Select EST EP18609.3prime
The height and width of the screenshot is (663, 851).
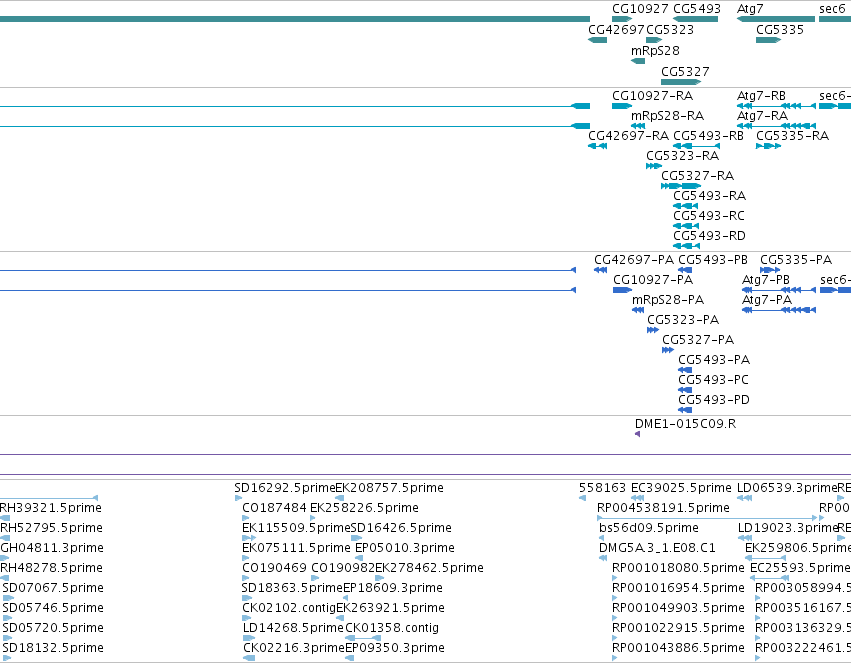point(346,598)
